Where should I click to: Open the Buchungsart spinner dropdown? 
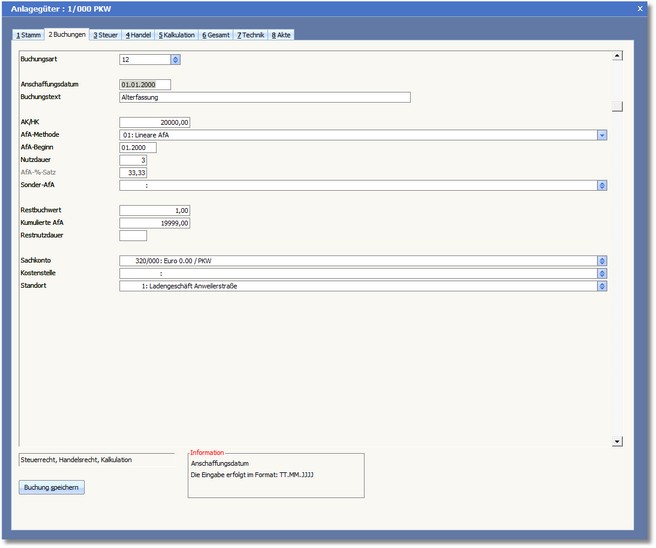[175, 60]
